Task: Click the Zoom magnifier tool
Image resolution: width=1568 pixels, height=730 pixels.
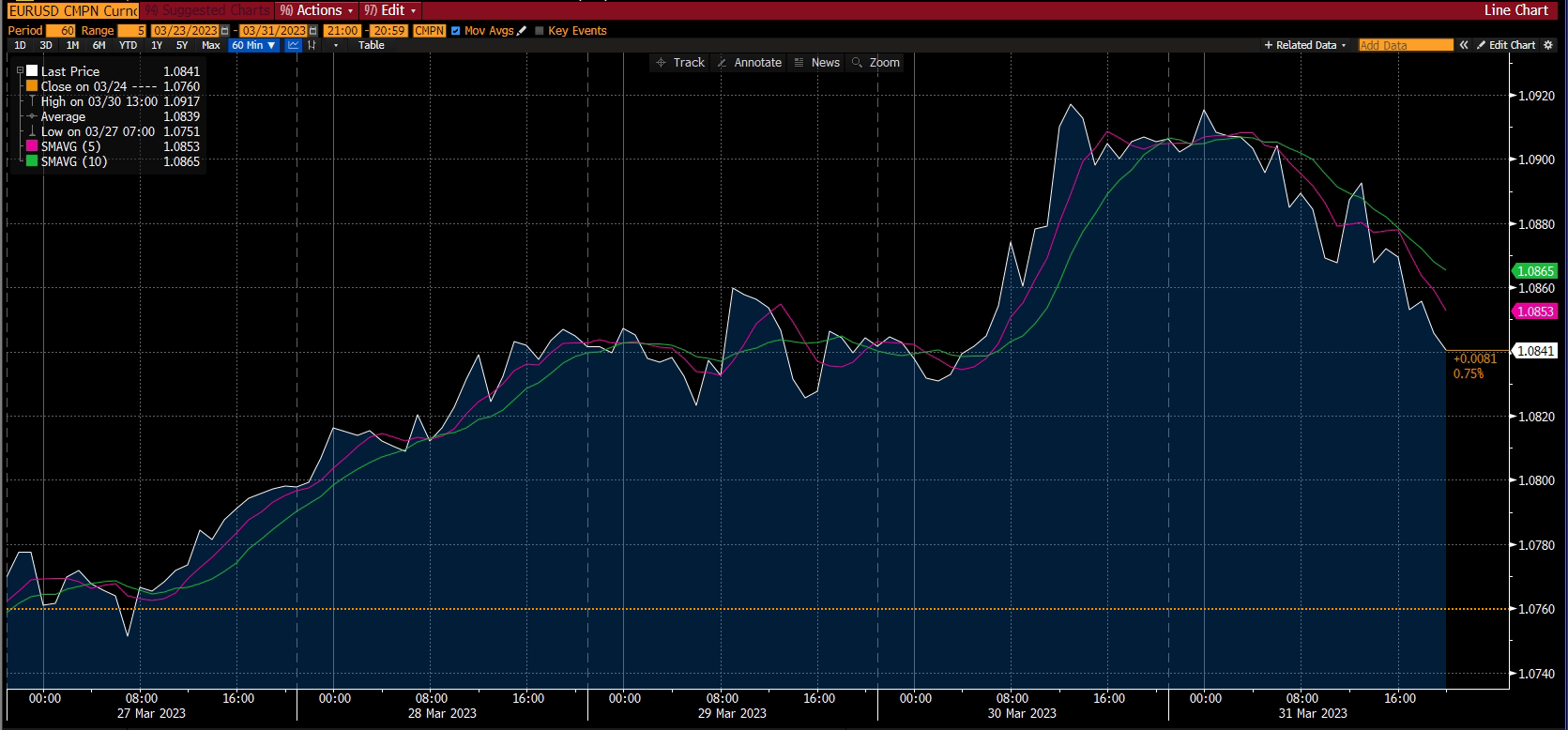Action: (x=875, y=63)
